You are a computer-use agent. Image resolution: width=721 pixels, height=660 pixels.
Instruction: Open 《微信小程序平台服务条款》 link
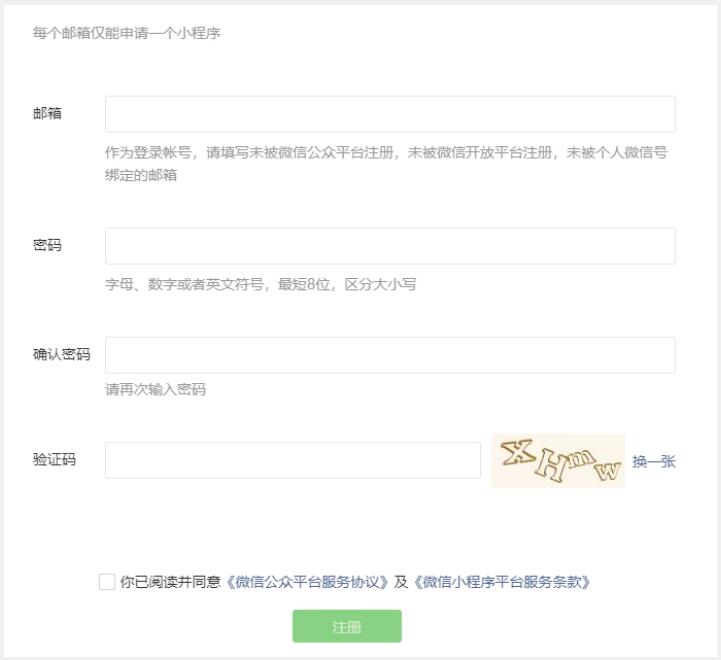coord(502,582)
